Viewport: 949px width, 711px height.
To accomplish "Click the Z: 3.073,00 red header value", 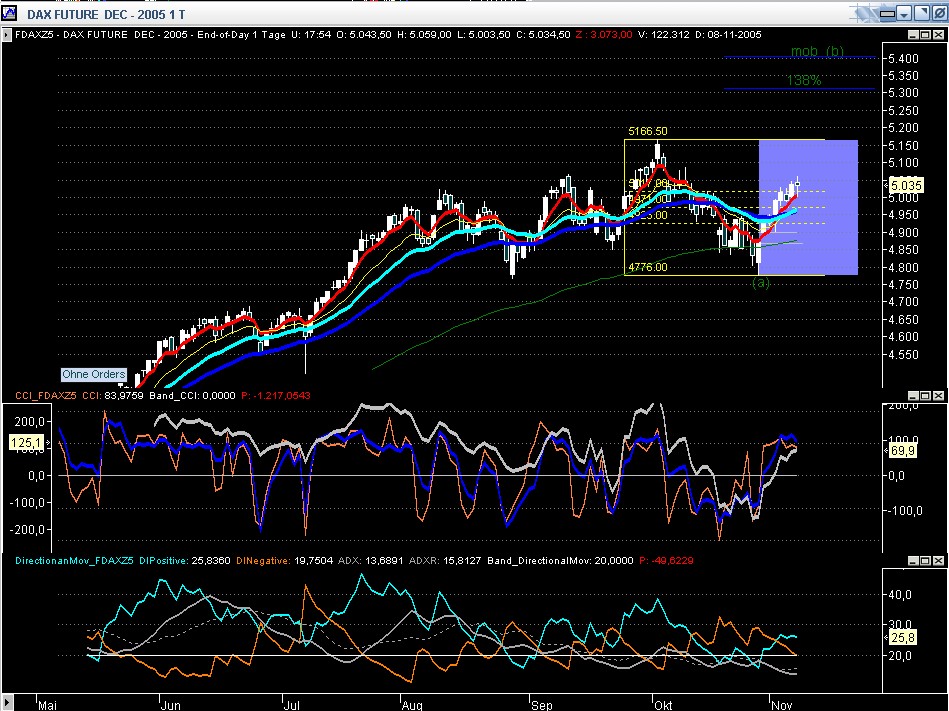I will click(603, 34).
